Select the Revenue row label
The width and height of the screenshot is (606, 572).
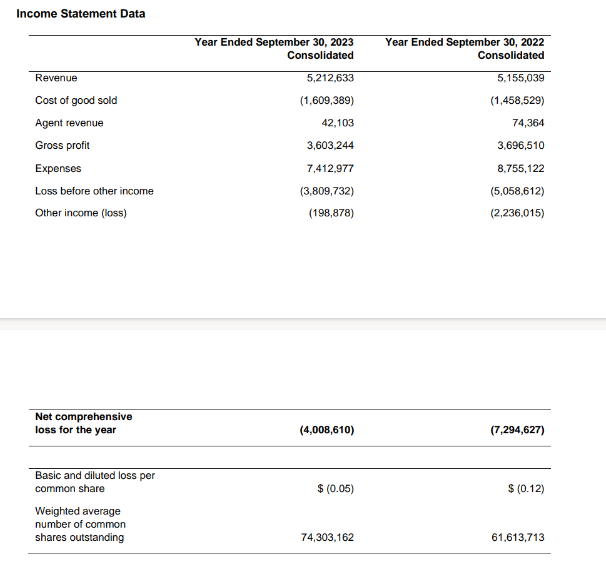point(56,78)
